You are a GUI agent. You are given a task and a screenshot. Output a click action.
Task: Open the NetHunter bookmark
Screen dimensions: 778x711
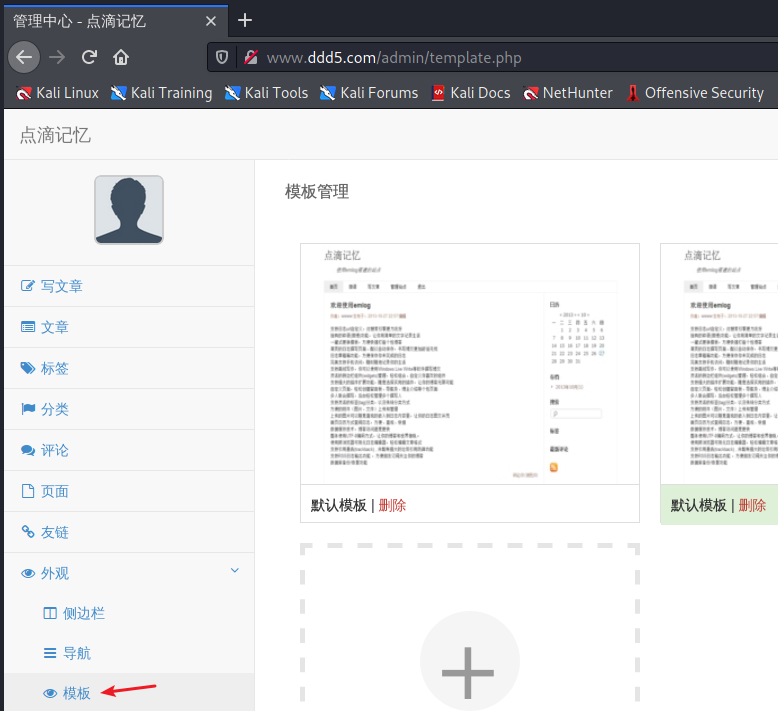(568, 93)
